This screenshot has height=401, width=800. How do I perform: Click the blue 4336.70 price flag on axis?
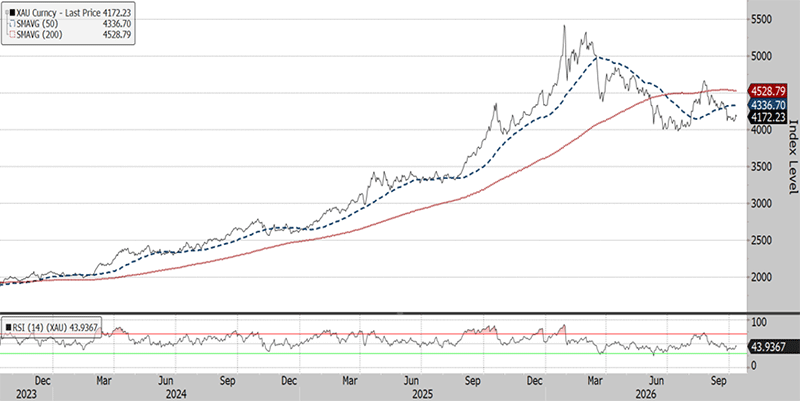[767, 105]
